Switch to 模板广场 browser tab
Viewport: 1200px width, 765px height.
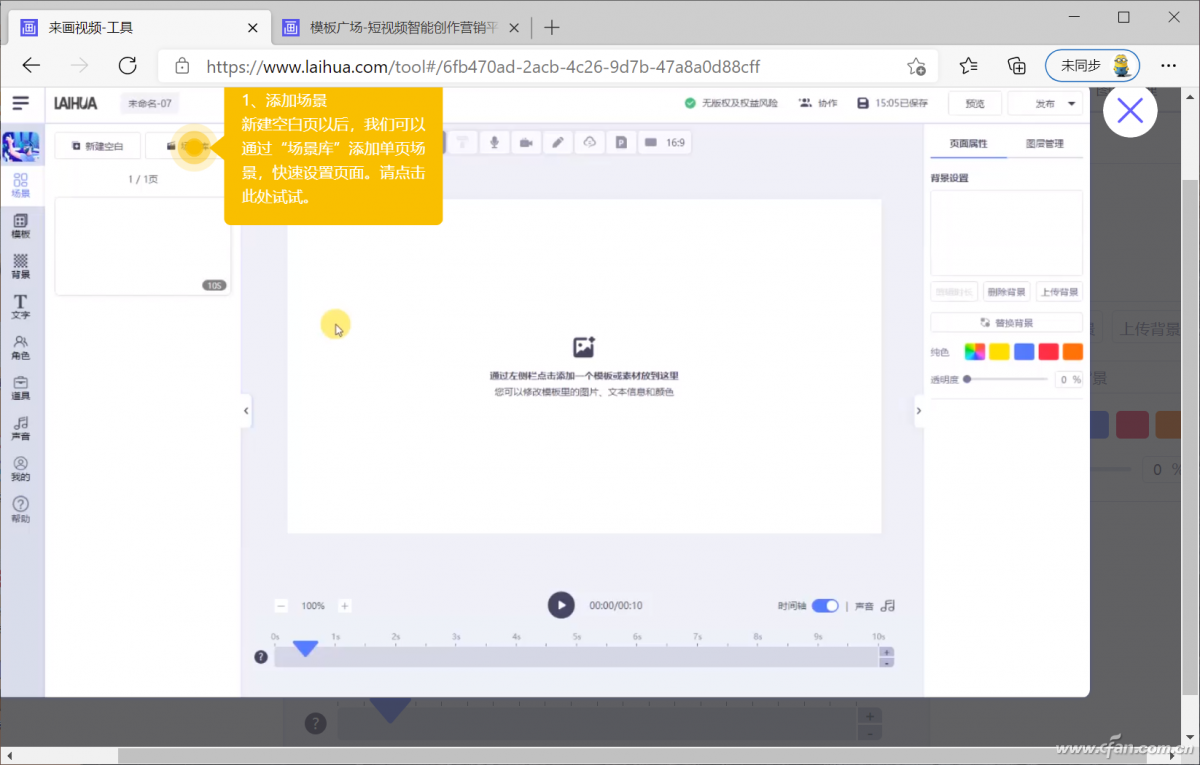point(401,27)
